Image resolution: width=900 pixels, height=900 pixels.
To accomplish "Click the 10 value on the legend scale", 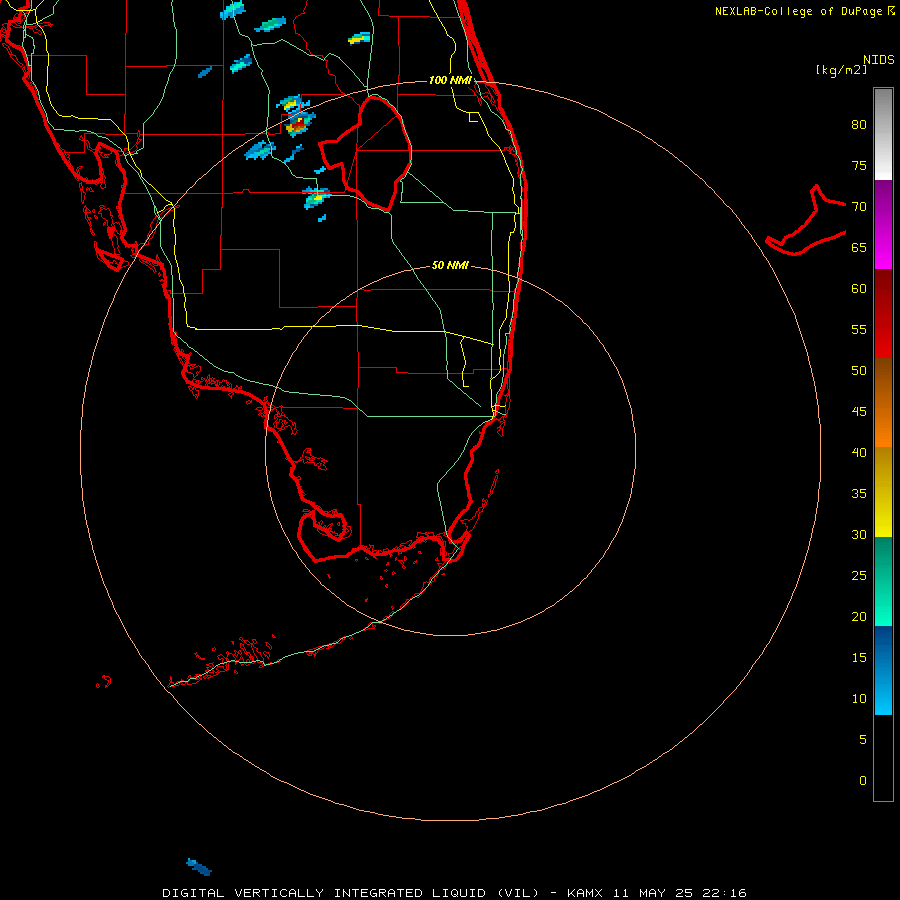I will pos(859,699).
